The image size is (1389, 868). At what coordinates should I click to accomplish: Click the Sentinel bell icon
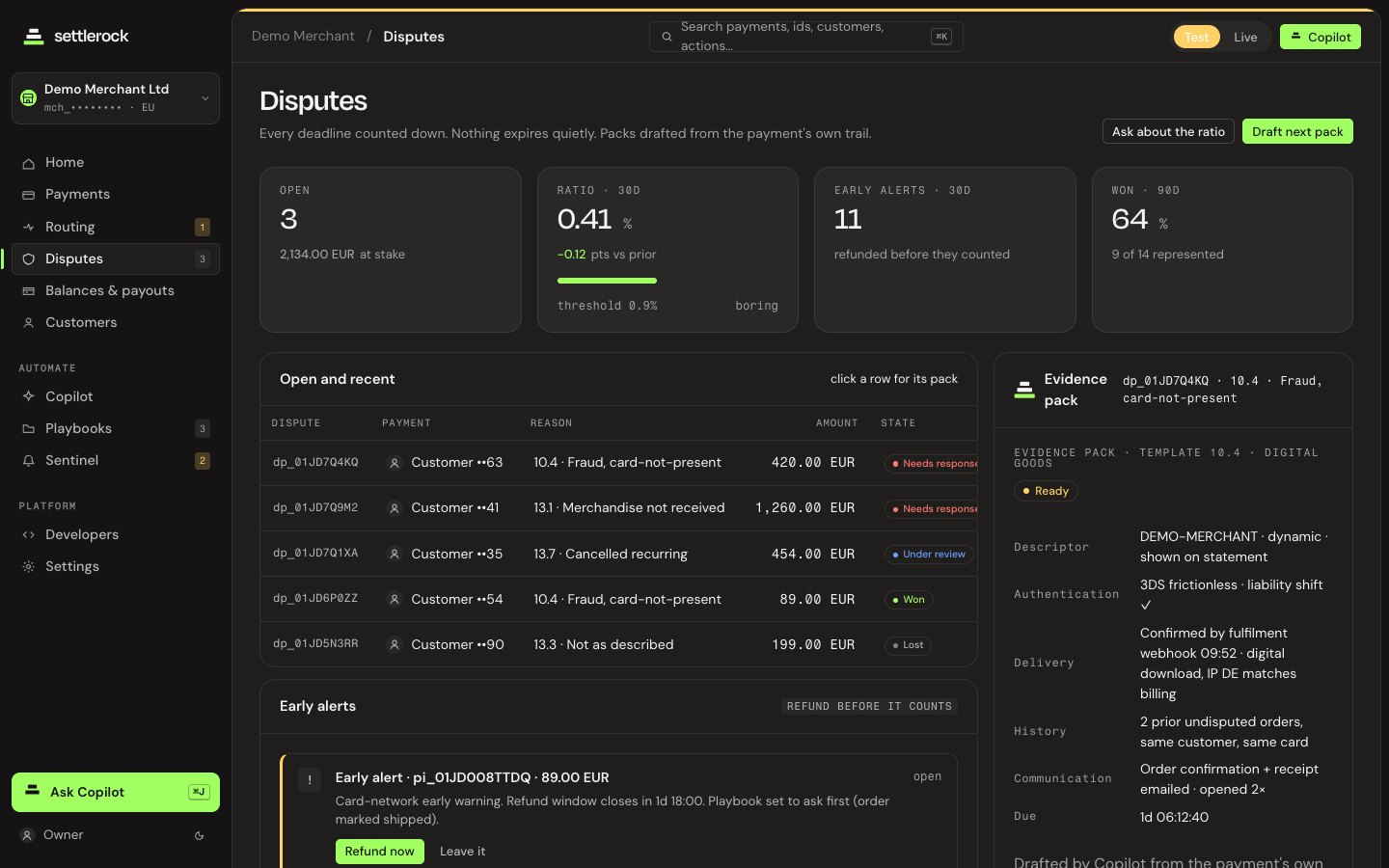point(29,461)
